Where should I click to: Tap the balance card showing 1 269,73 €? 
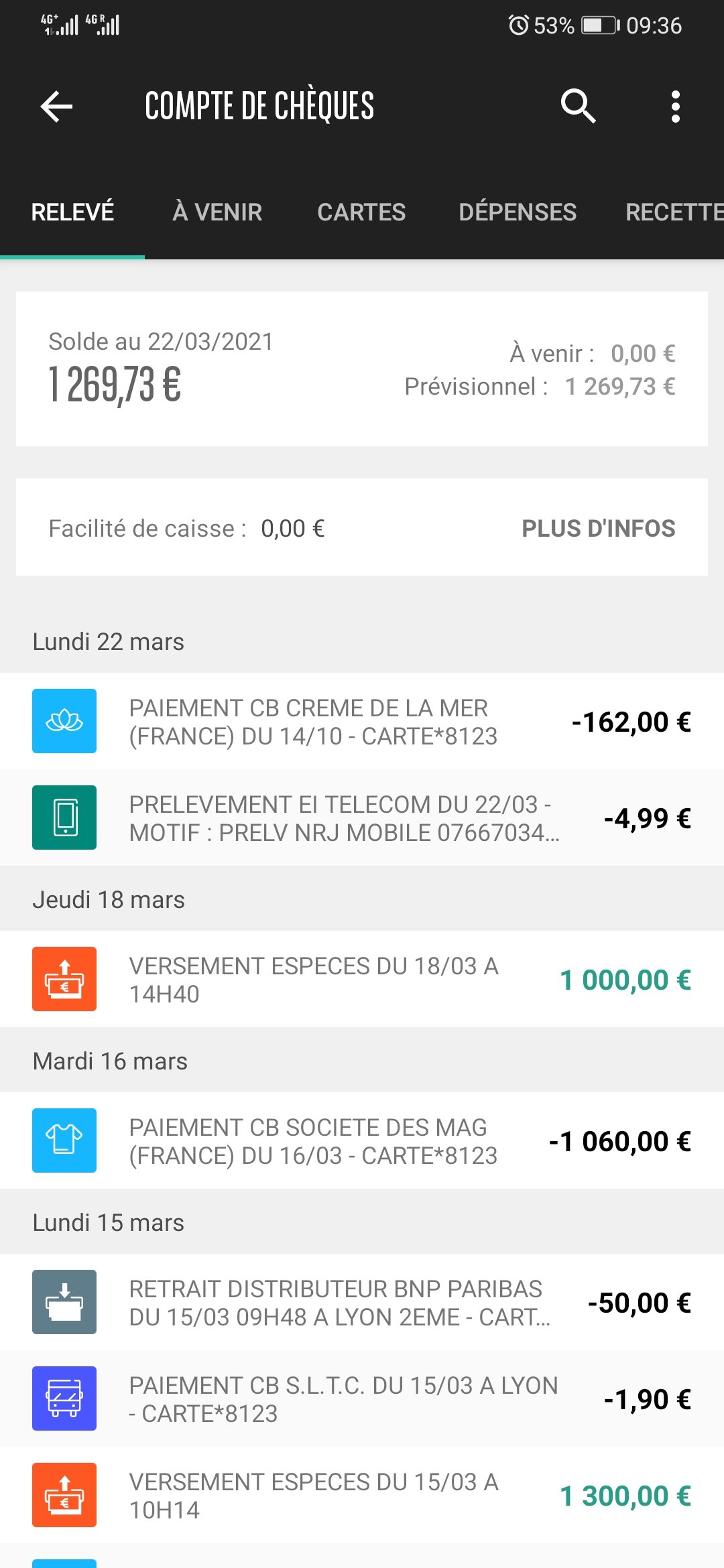pyautogui.click(x=362, y=369)
